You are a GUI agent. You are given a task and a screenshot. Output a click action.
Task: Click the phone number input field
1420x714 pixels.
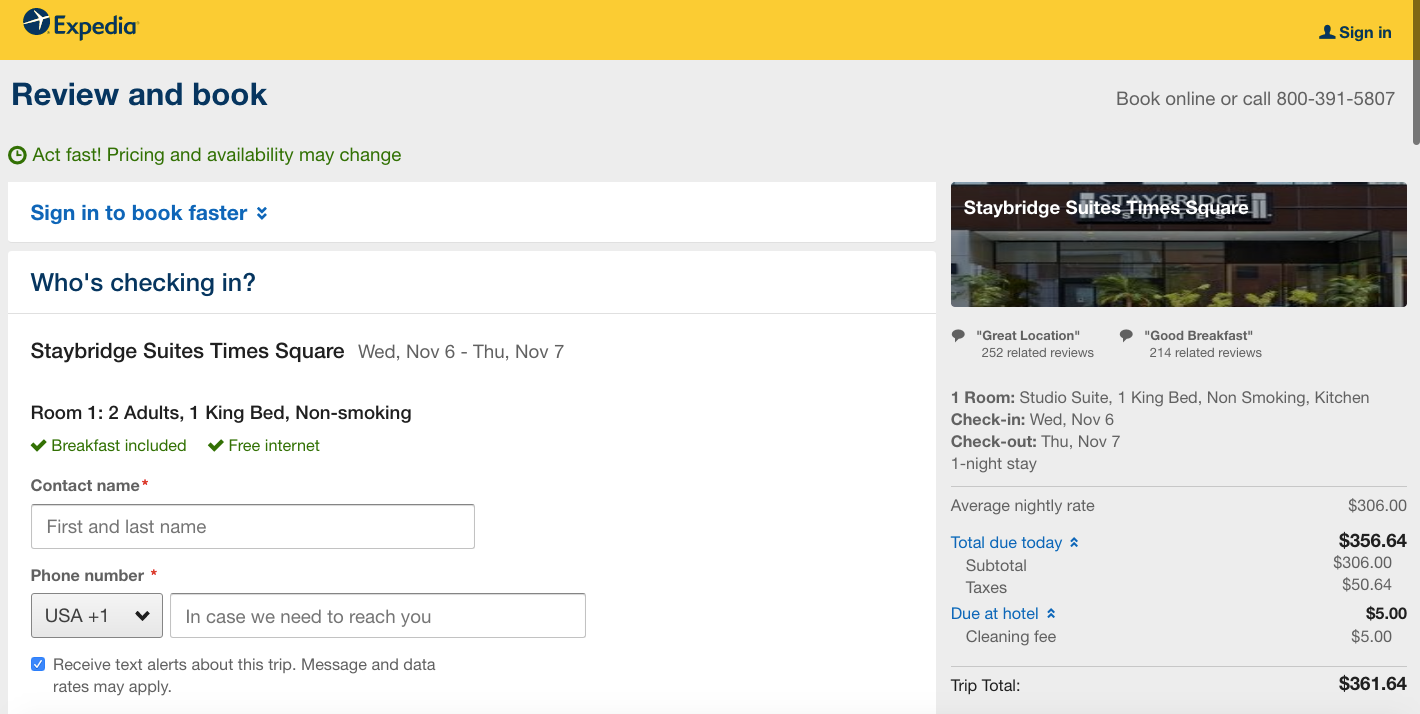click(377, 616)
